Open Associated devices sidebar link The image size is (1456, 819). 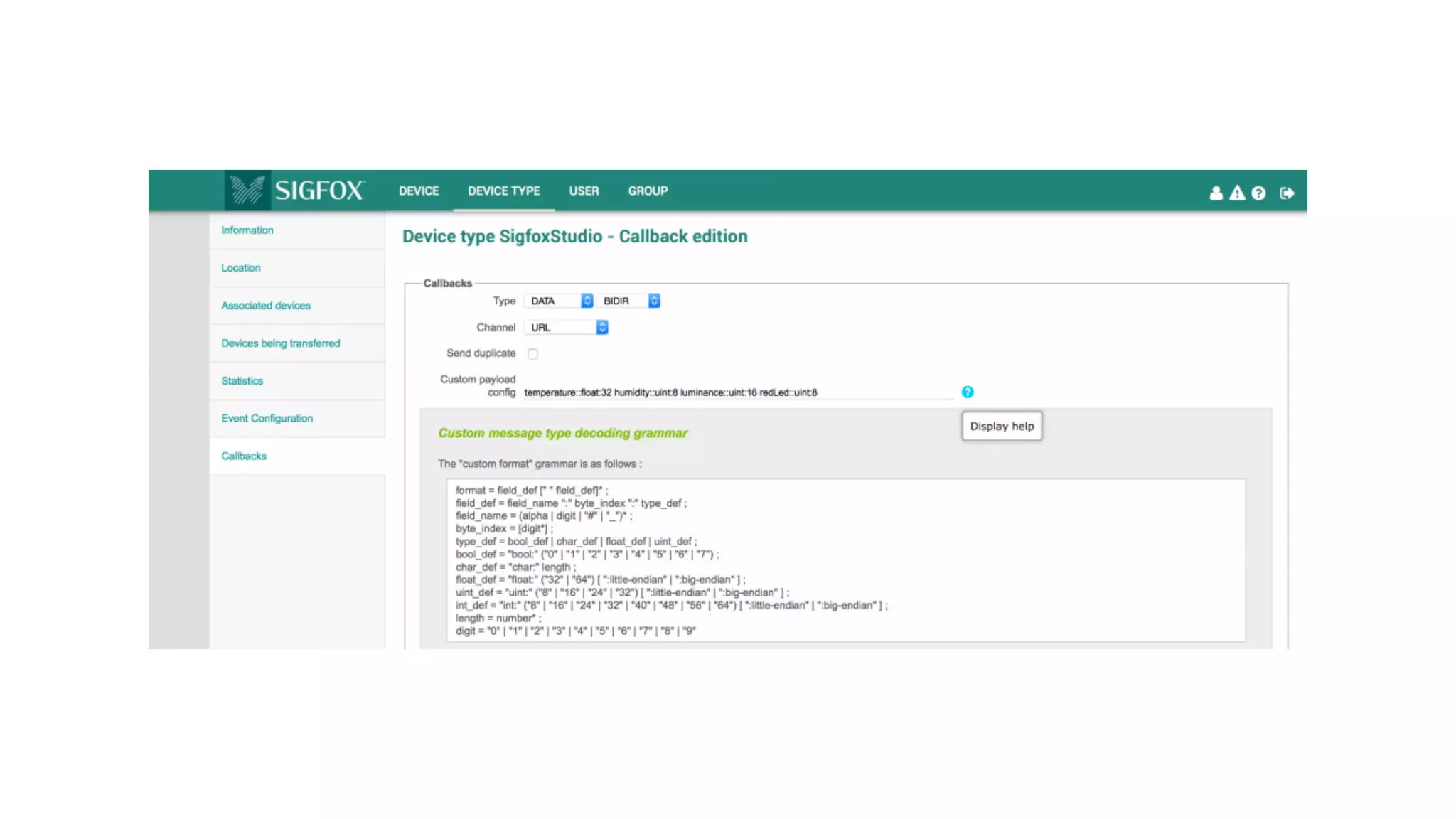[265, 305]
